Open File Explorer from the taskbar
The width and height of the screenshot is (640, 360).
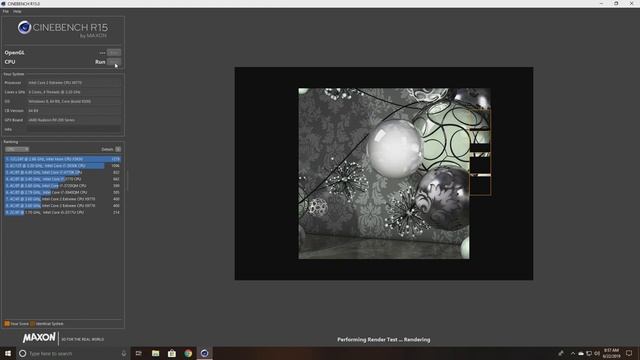pyautogui.click(x=156, y=353)
